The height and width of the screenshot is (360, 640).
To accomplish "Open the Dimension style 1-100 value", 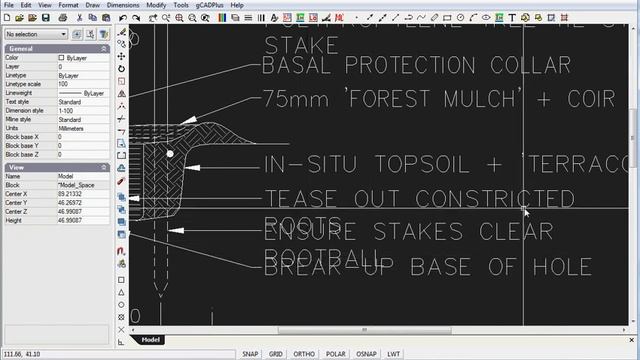I will [x=83, y=111].
